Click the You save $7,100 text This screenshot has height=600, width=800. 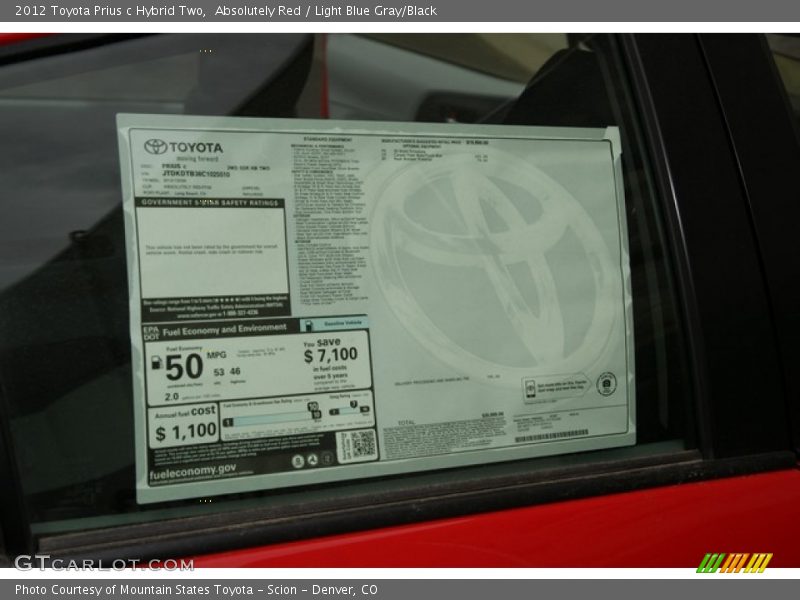330,351
